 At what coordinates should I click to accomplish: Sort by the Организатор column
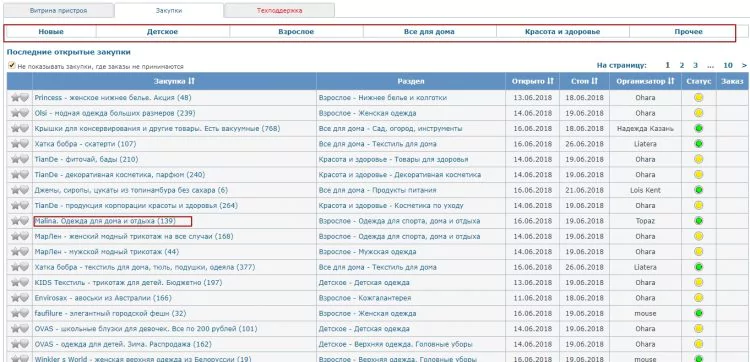(645, 81)
